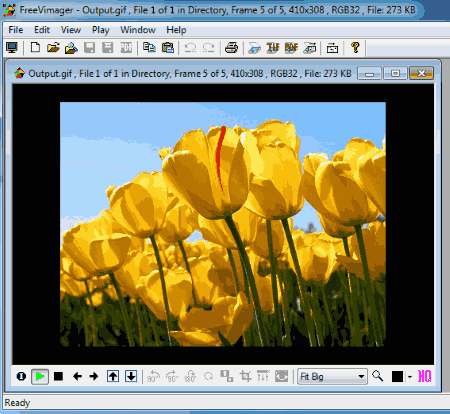The width and height of the screenshot is (450, 414).
Task: Click the grayed icon left of Fit Big
Action: (281, 376)
